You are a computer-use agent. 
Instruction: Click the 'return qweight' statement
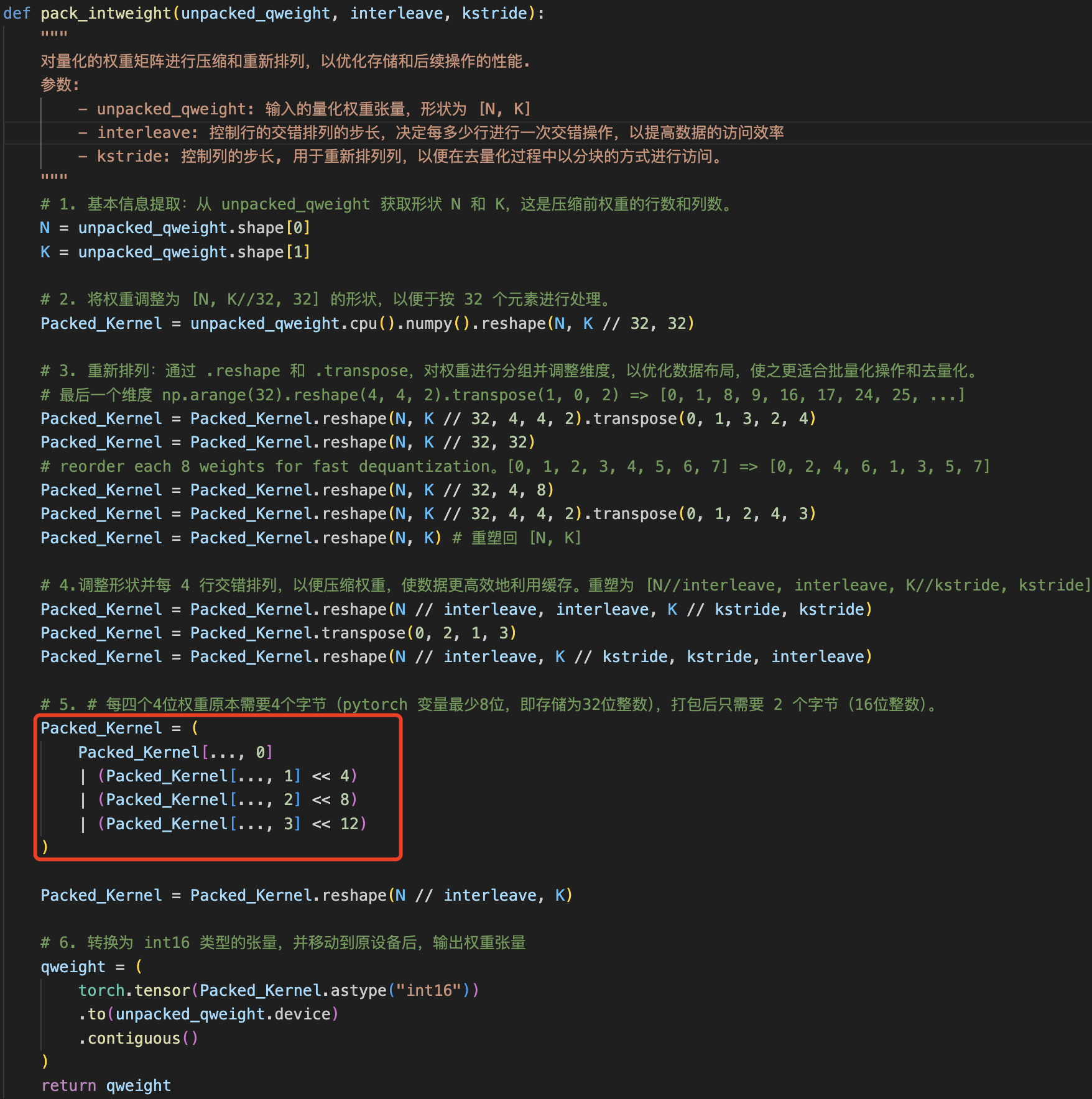pyautogui.click(x=106, y=1085)
